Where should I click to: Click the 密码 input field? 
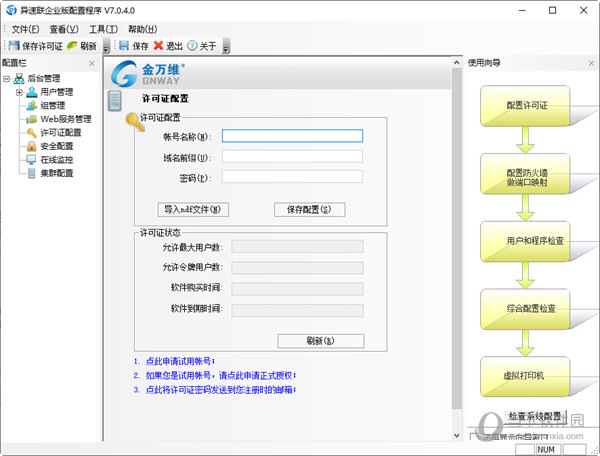[x=292, y=177]
